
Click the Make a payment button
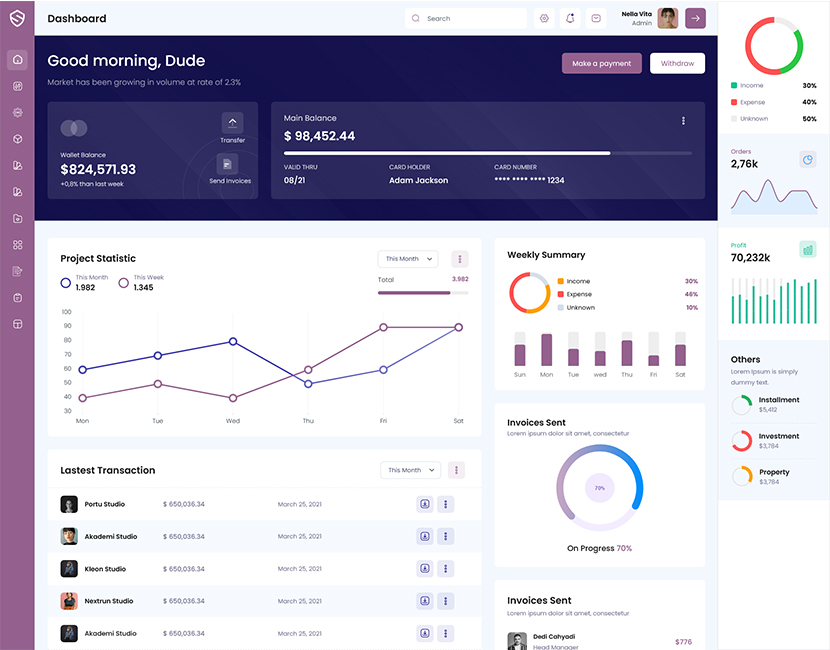point(601,63)
